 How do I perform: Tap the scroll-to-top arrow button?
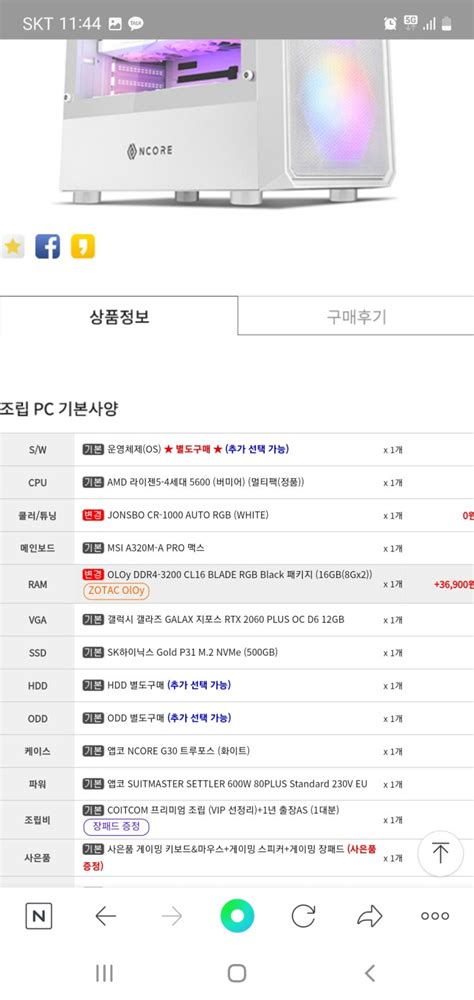(x=440, y=853)
